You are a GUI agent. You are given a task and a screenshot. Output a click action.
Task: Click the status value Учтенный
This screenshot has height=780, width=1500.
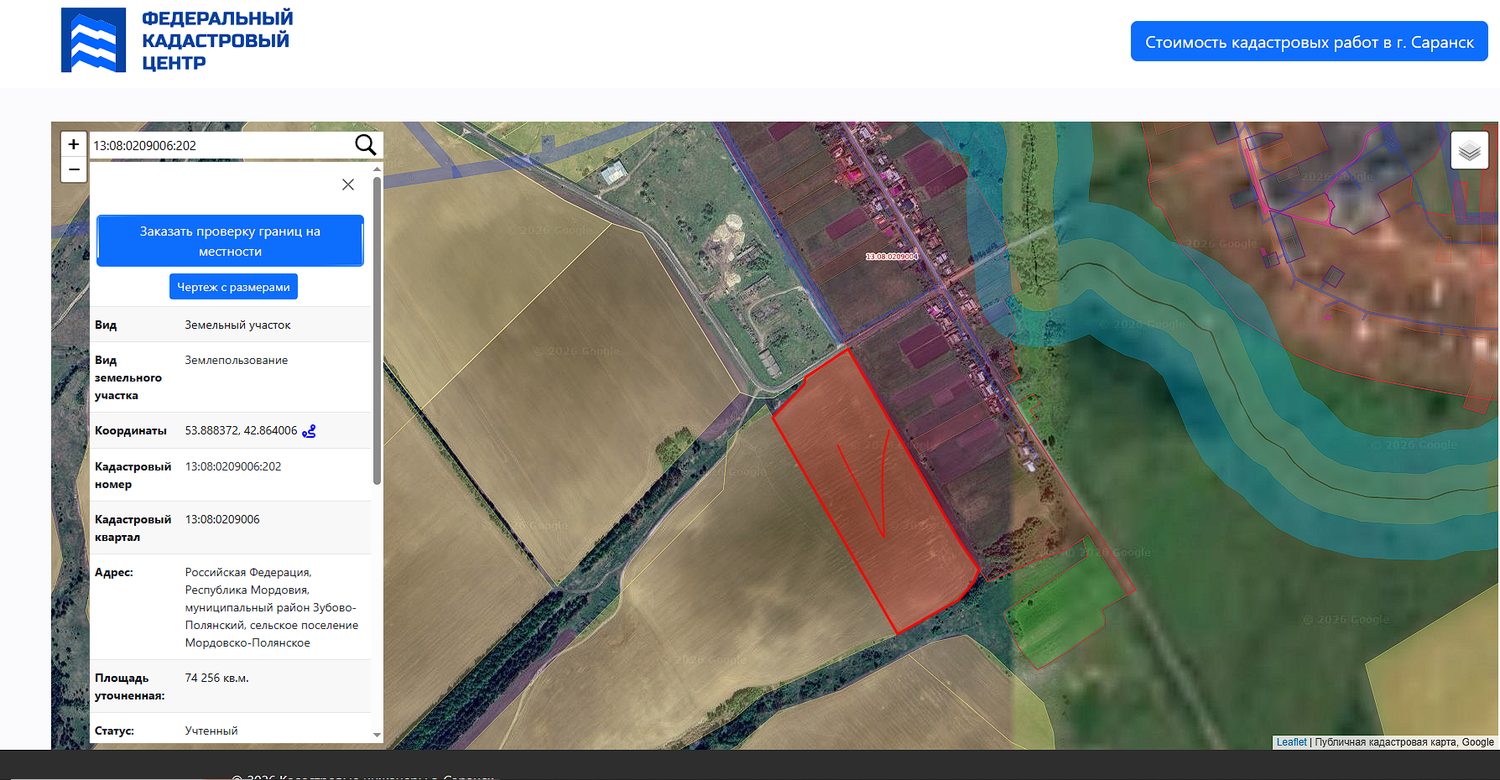(211, 731)
